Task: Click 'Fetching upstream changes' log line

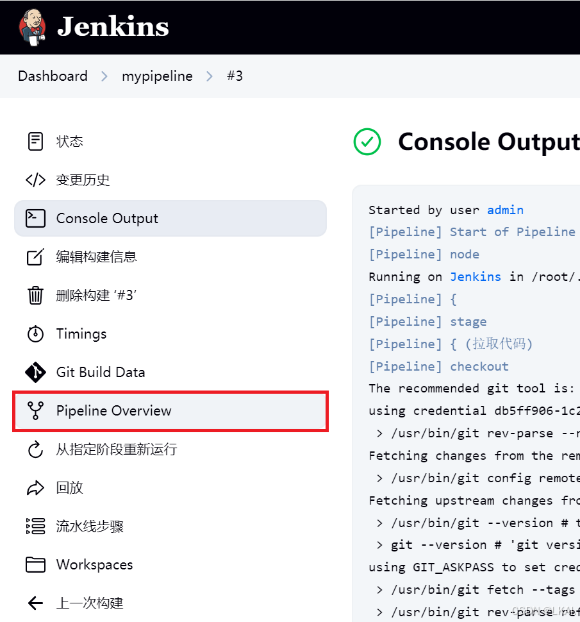Action: [474, 500]
